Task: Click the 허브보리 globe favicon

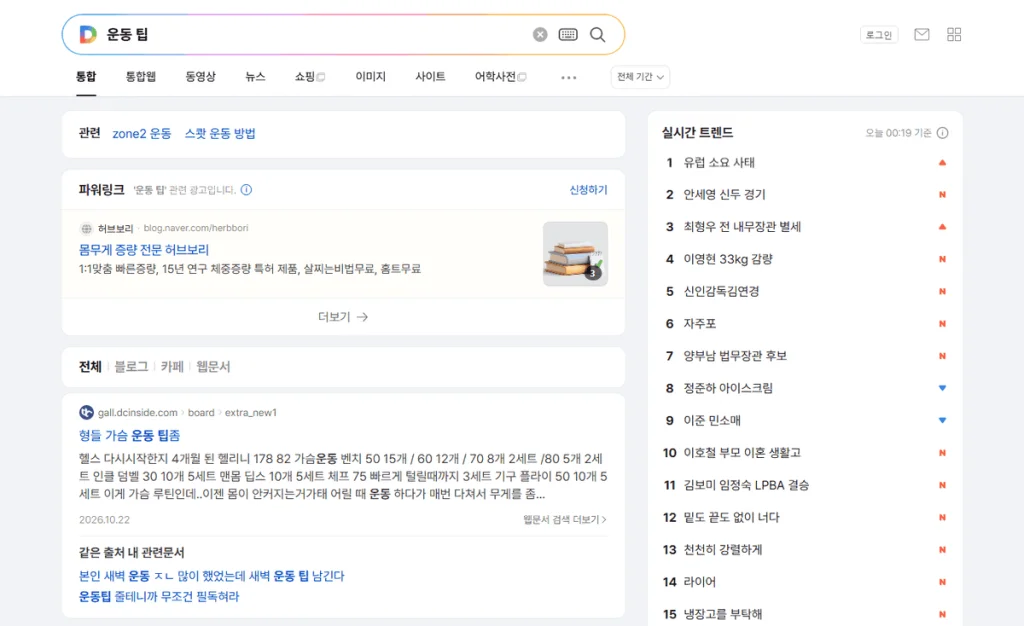Action: (x=86, y=228)
